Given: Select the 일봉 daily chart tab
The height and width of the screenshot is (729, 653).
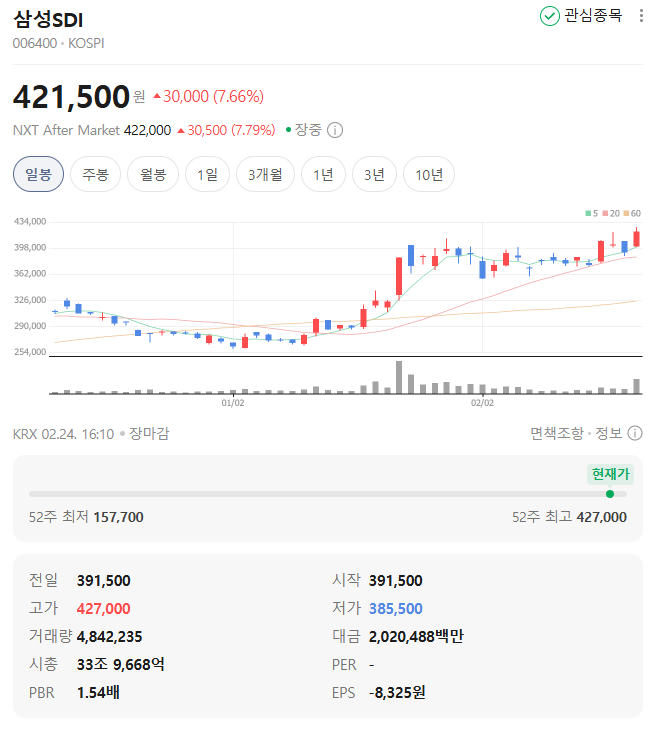Looking at the screenshot, I should click(x=38, y=174).
